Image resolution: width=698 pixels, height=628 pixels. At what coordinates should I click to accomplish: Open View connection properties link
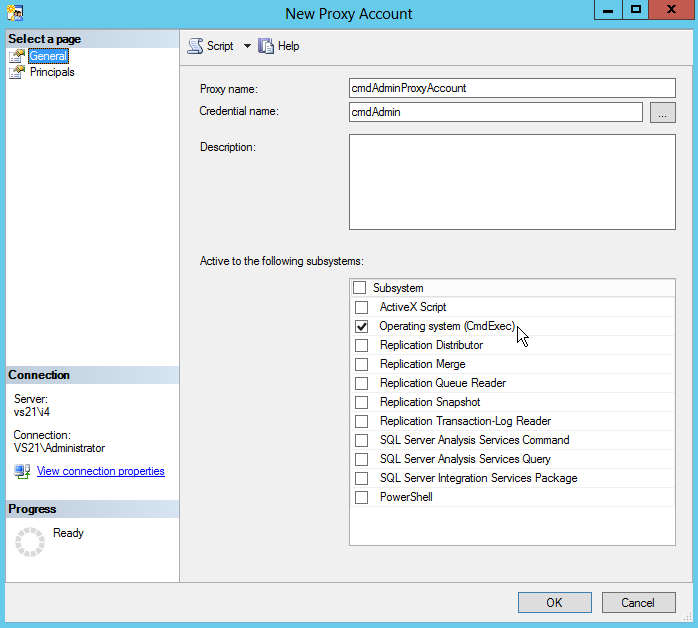pyautogui.click(x=101, y=471)
